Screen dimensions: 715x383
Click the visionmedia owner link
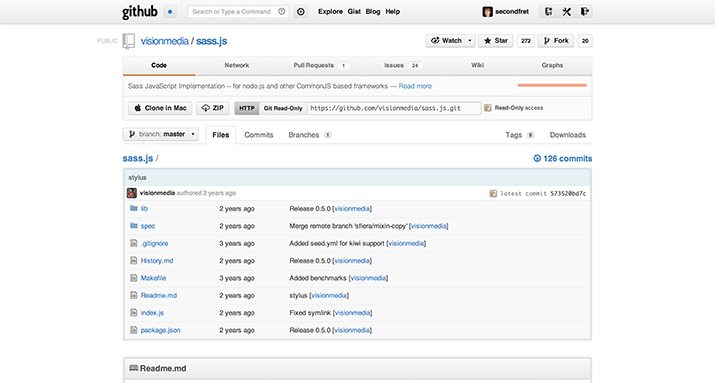[165, 41]
